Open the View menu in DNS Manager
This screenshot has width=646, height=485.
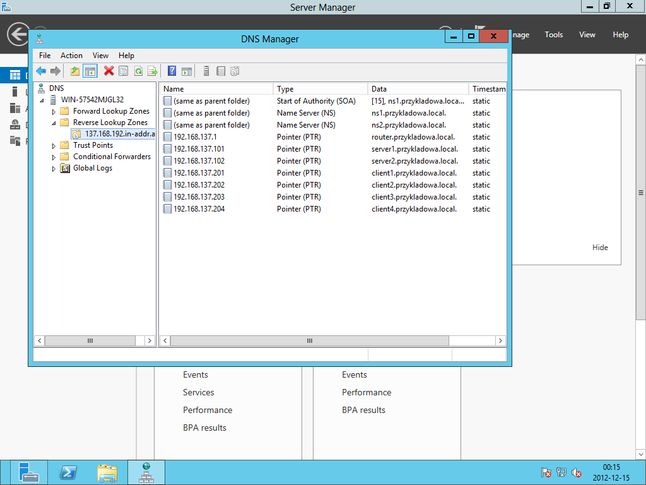100,55
